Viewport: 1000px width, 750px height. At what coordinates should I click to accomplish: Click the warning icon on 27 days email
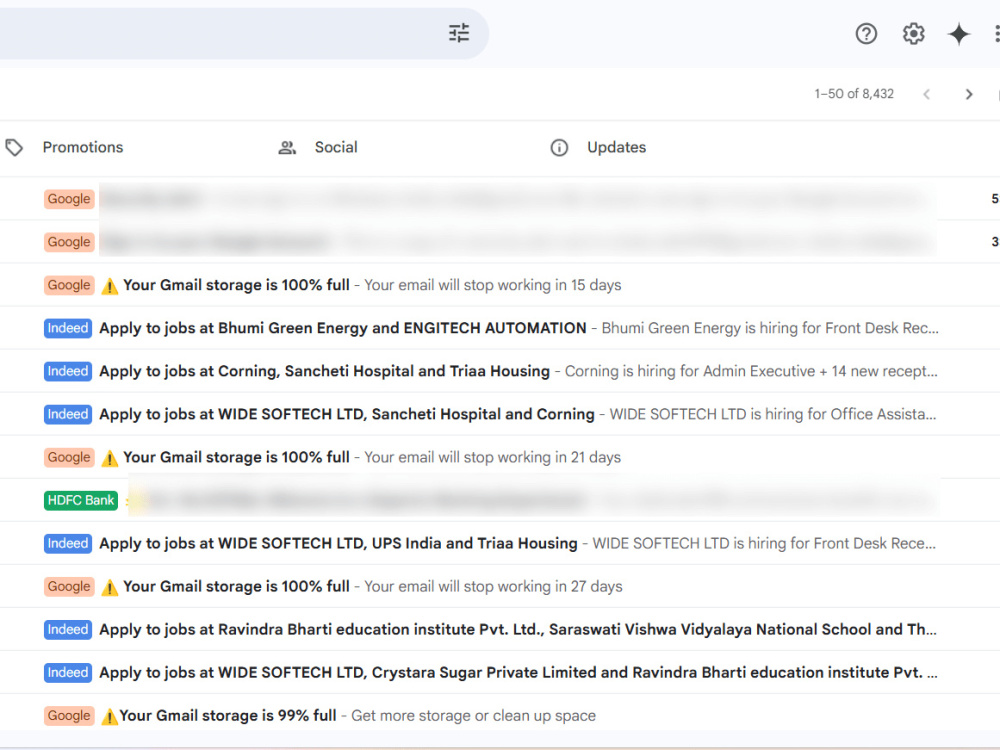(110, 587)
